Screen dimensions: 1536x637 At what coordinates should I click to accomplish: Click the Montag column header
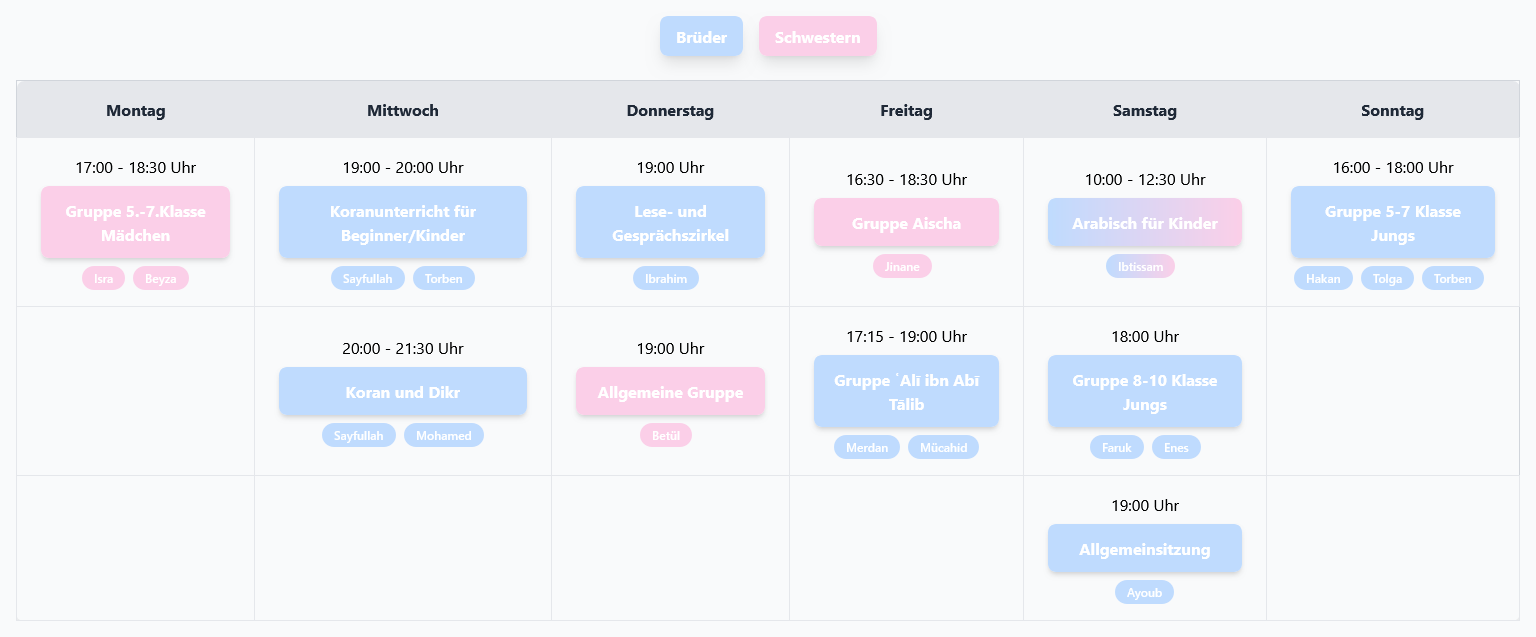tap(136, 110)
